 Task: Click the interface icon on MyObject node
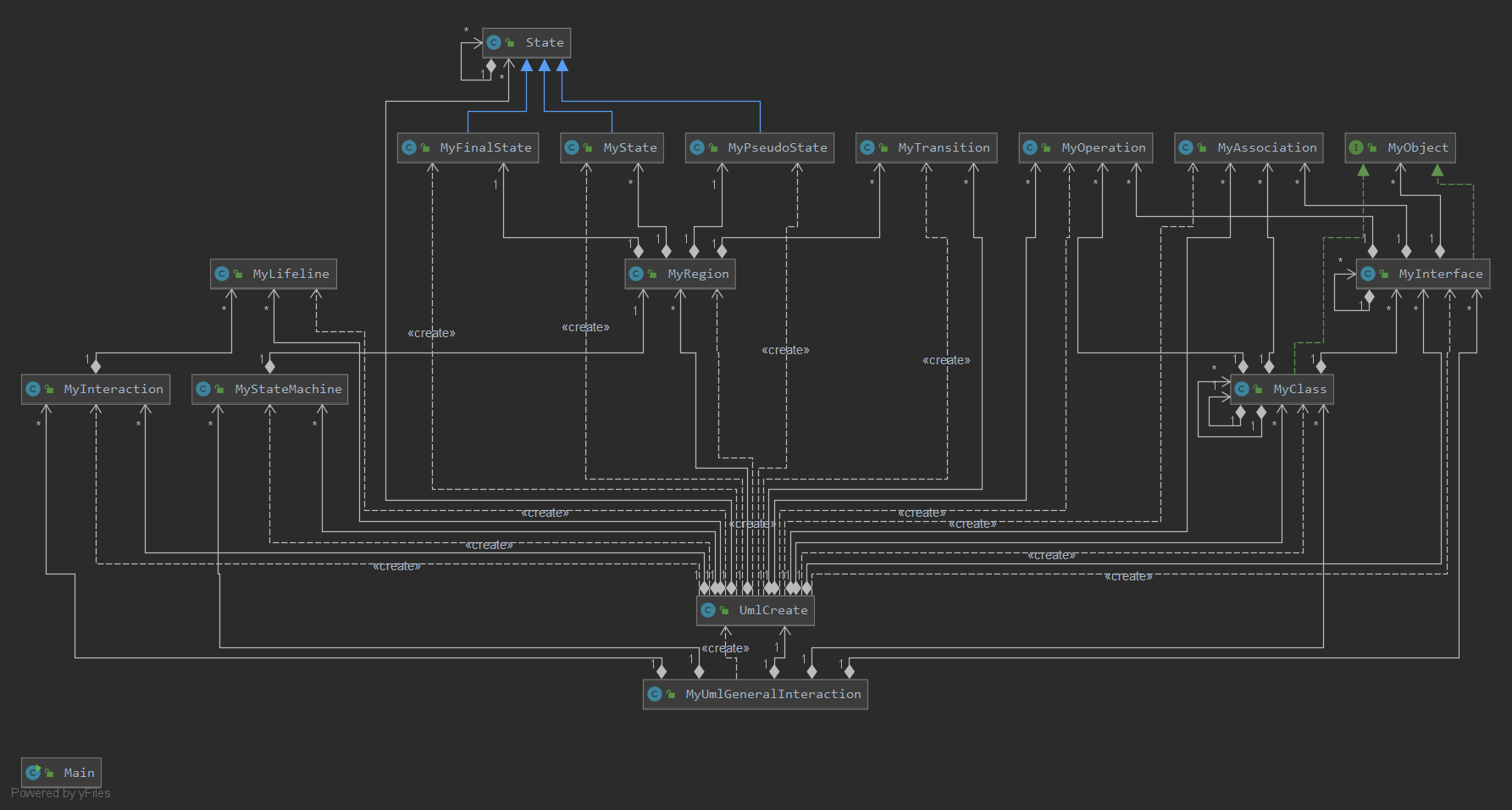pyautogui.click(x=1356, y=147)
